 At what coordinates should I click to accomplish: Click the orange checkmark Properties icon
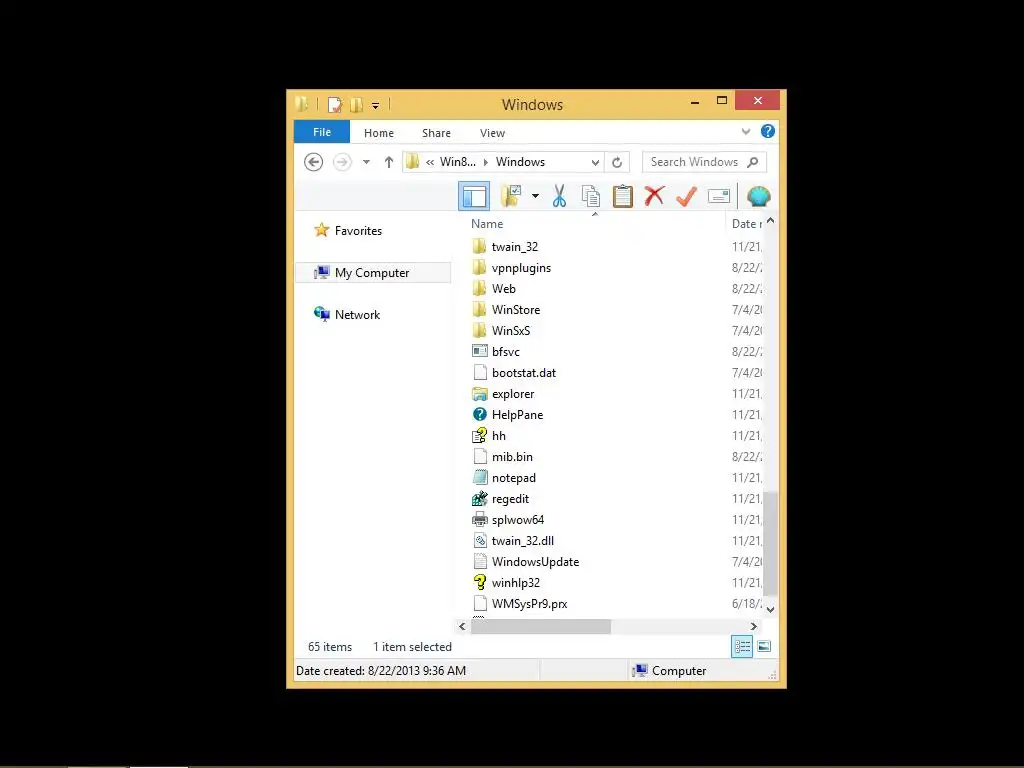(x=686, y=196)
